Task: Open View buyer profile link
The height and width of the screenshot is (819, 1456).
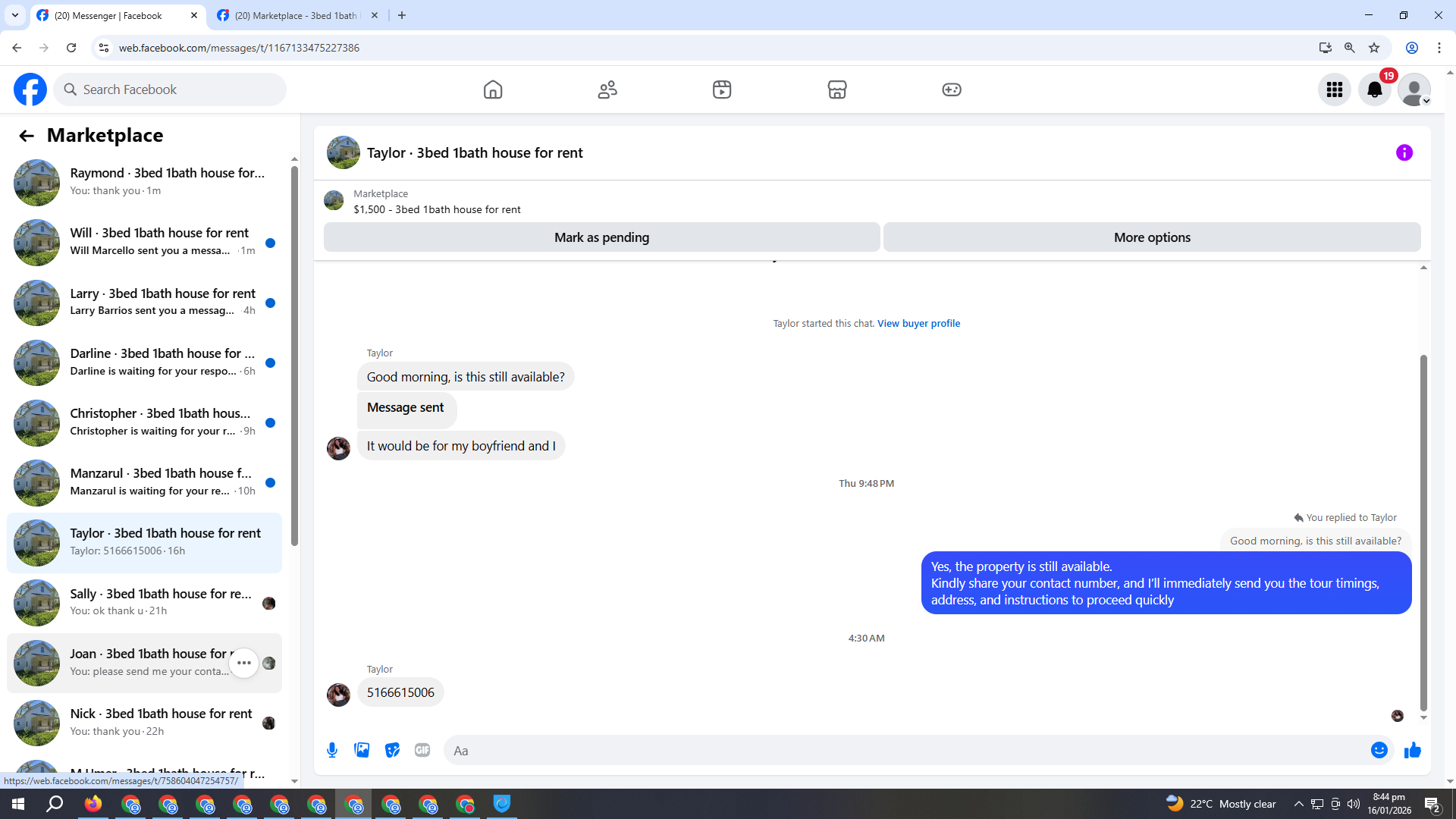Action: point(918,323)
